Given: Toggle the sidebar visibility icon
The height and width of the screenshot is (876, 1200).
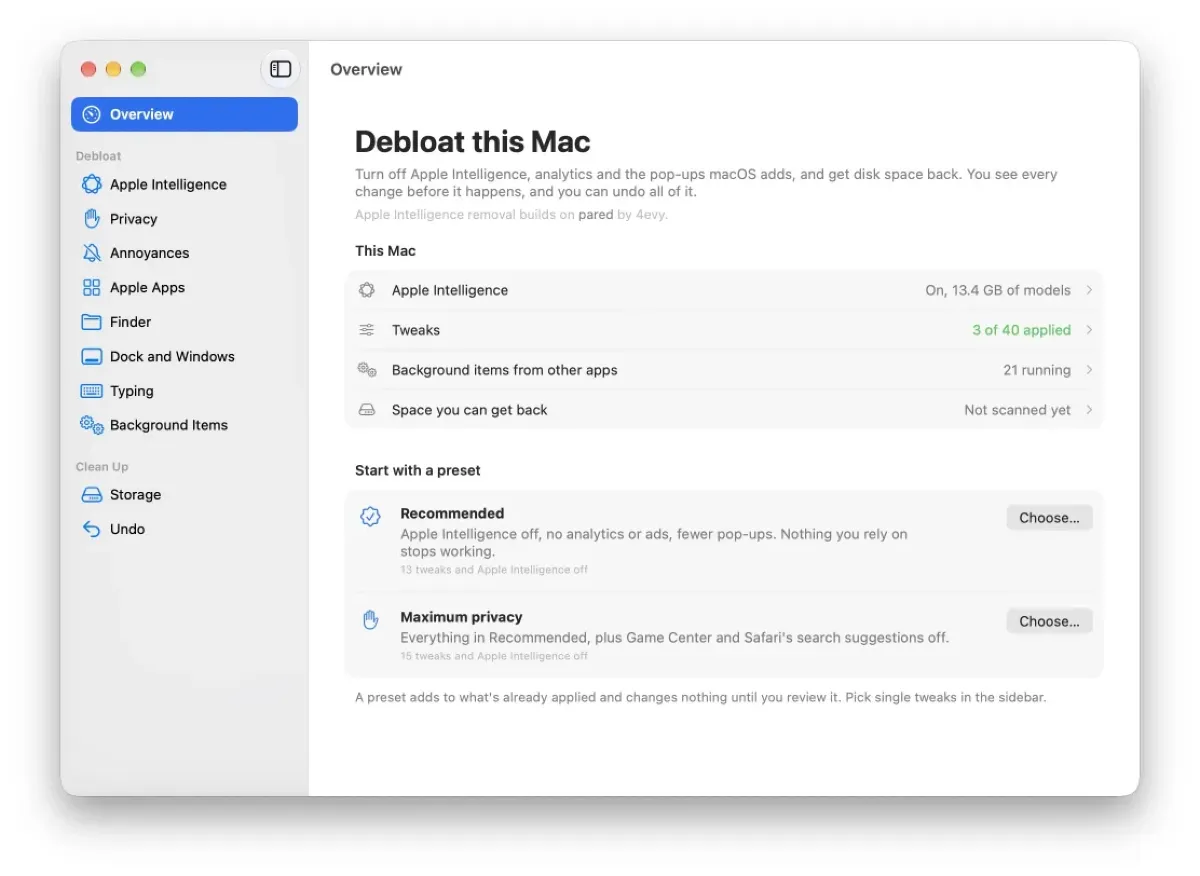Looking at the screenshot, I should coord(281,69).
